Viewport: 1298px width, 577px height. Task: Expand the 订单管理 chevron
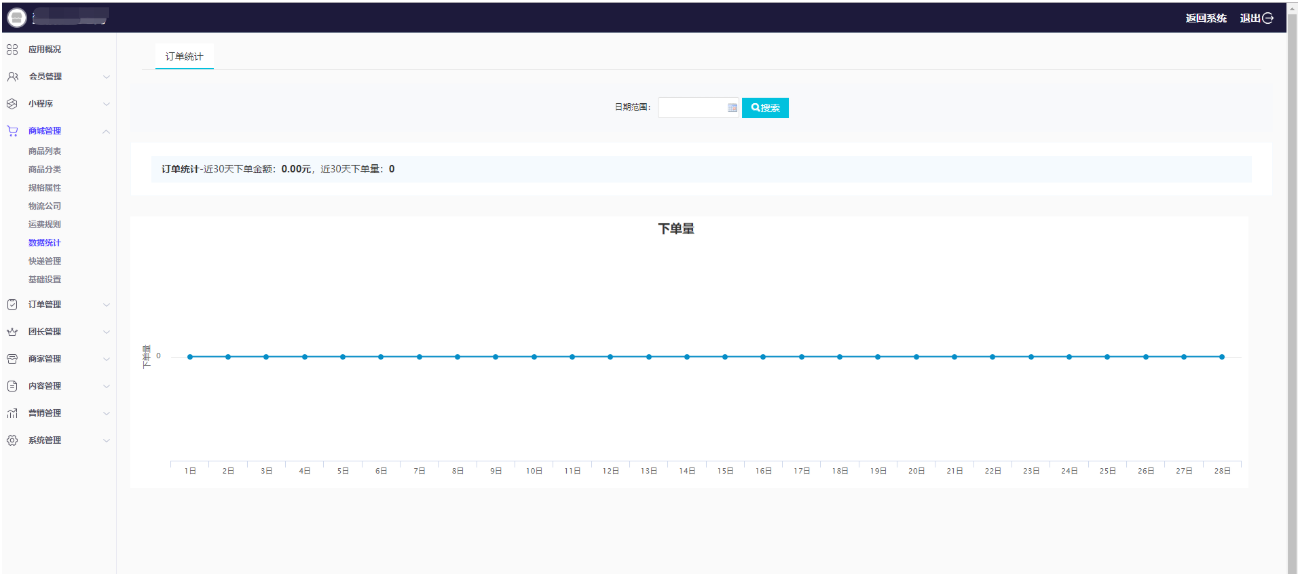(106, 305)
